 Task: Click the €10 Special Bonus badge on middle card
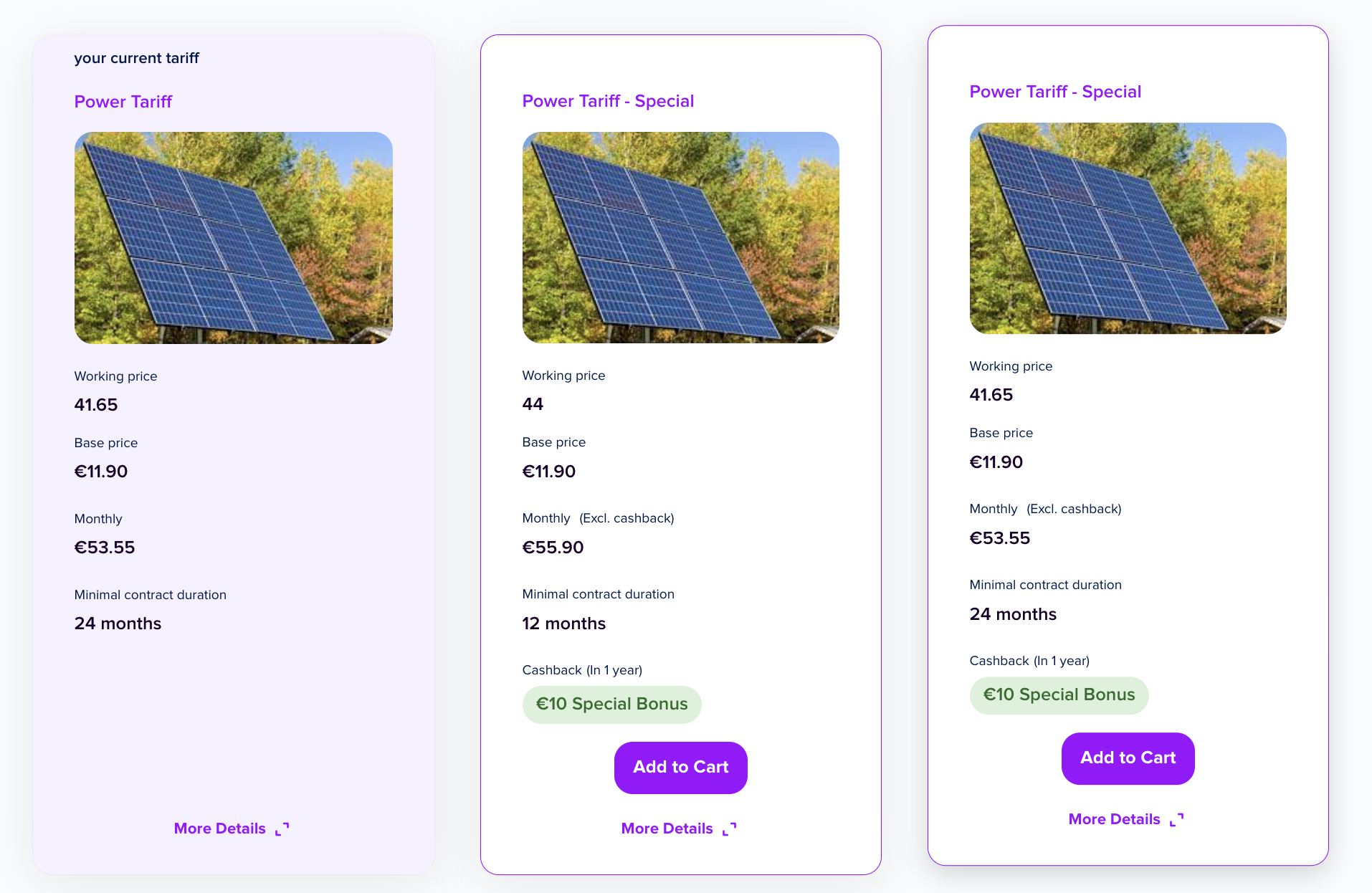(x=611, y=704)
